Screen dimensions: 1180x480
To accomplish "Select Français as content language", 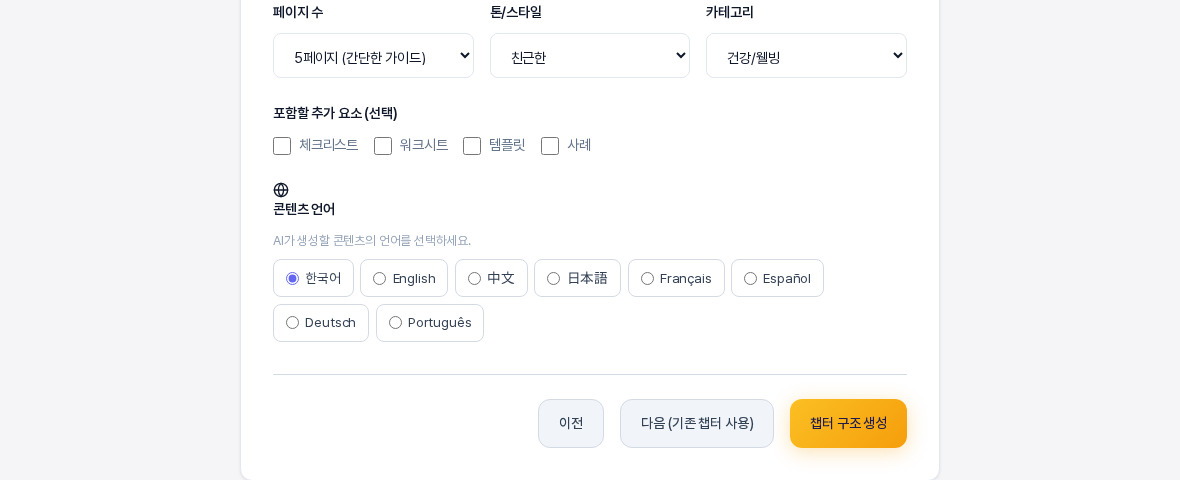I will pyautogui.click(x=676, y=278).
